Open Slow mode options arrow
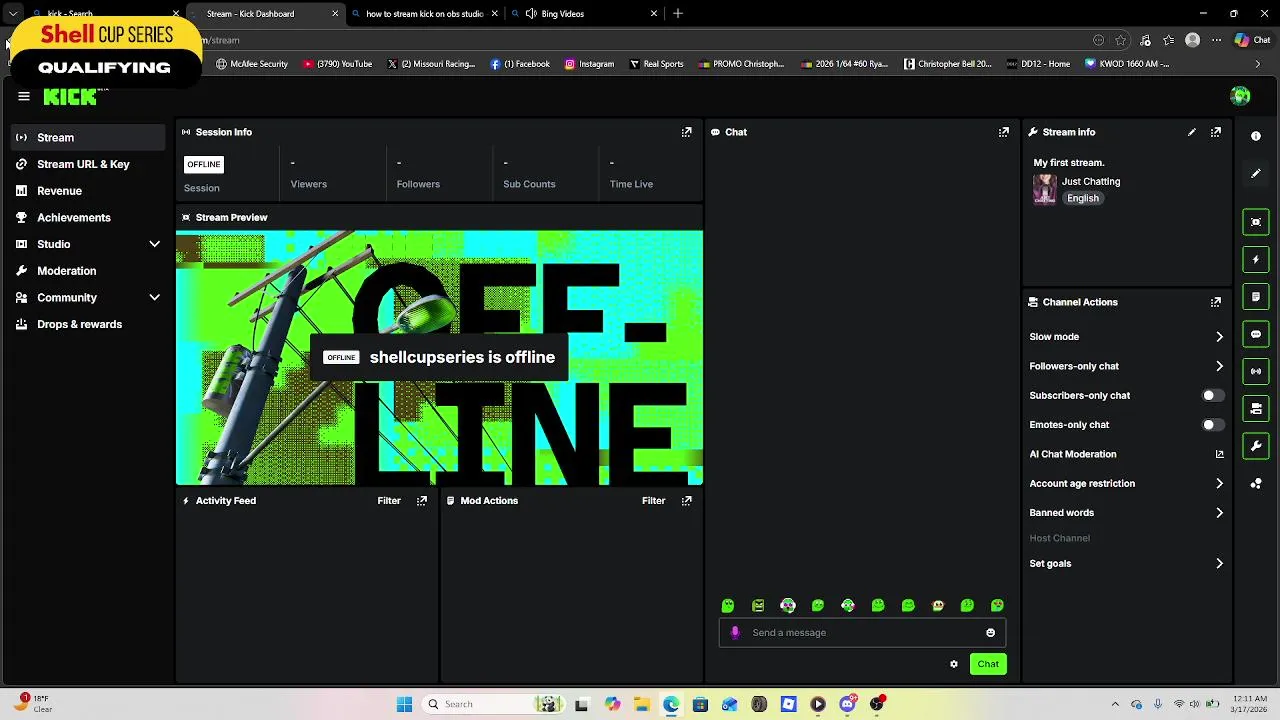 coord(1219,337)
